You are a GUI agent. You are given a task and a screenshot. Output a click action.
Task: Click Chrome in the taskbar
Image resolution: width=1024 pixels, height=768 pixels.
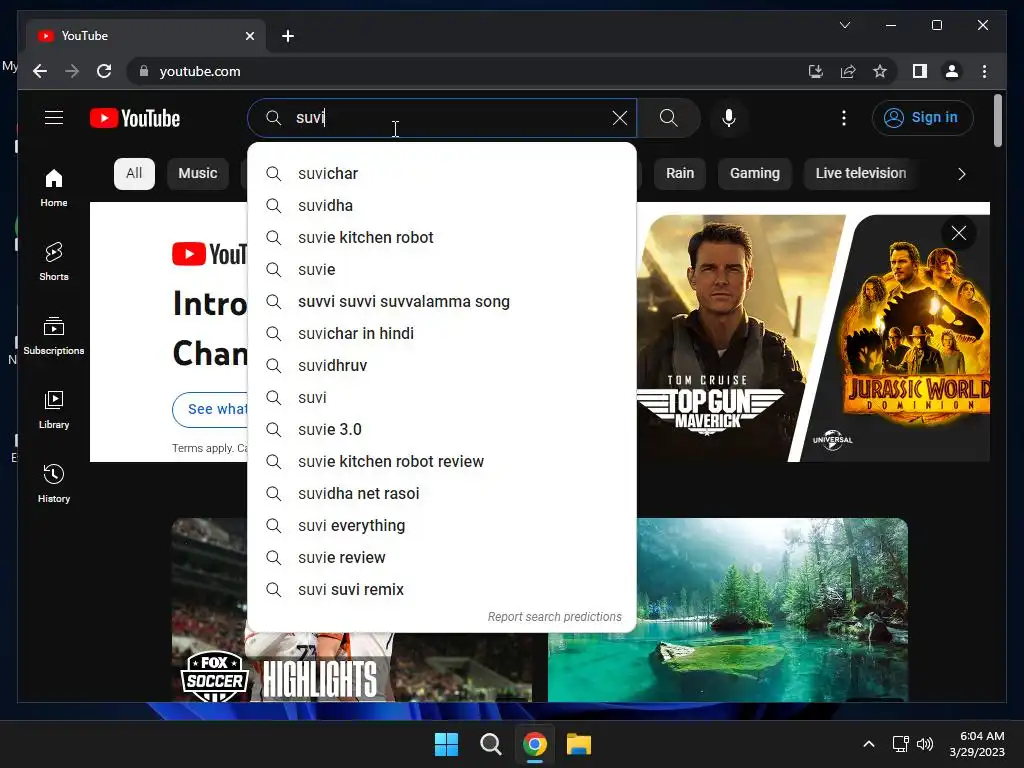535,744
